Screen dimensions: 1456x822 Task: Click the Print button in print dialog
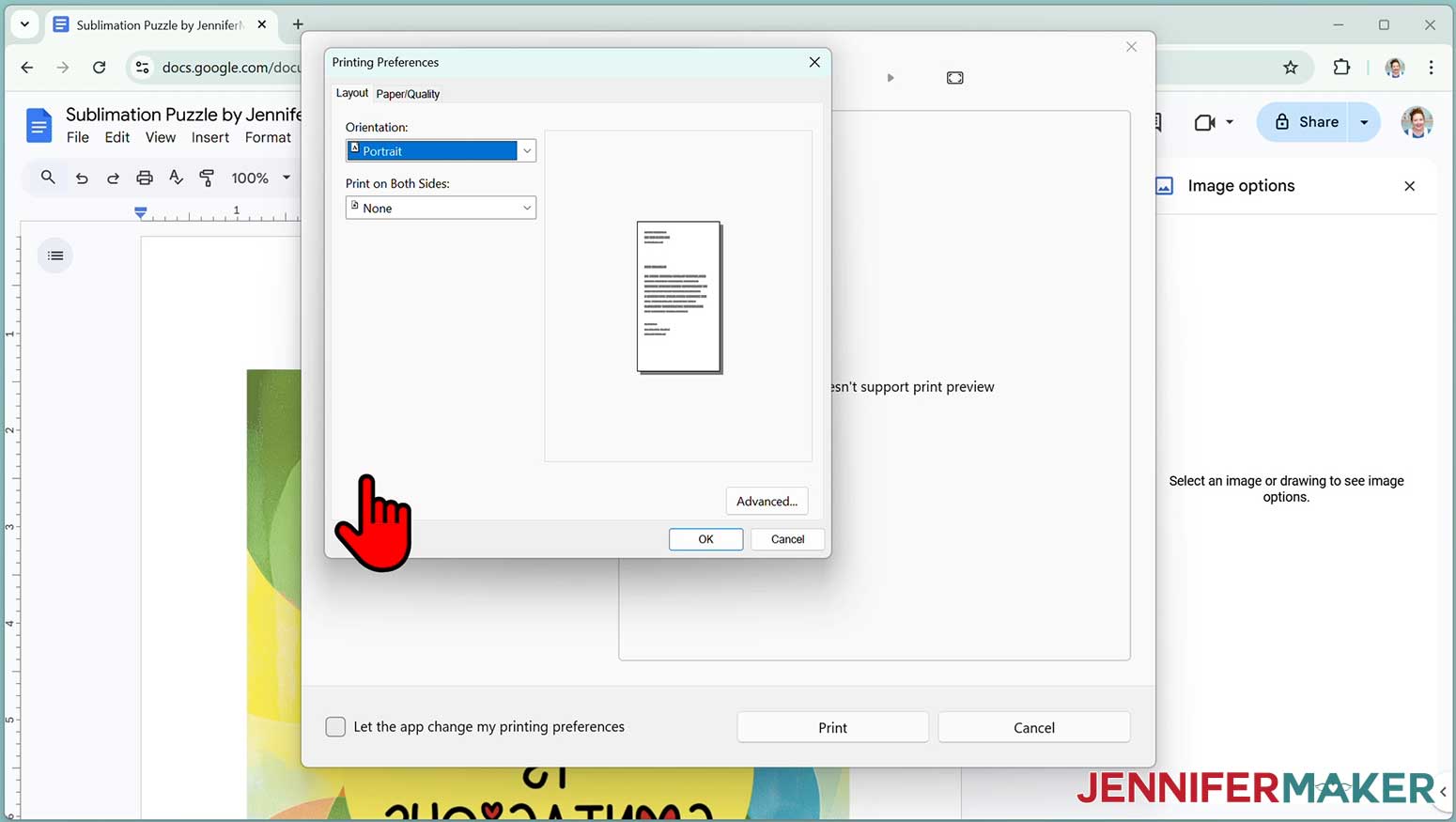(832, 727)
